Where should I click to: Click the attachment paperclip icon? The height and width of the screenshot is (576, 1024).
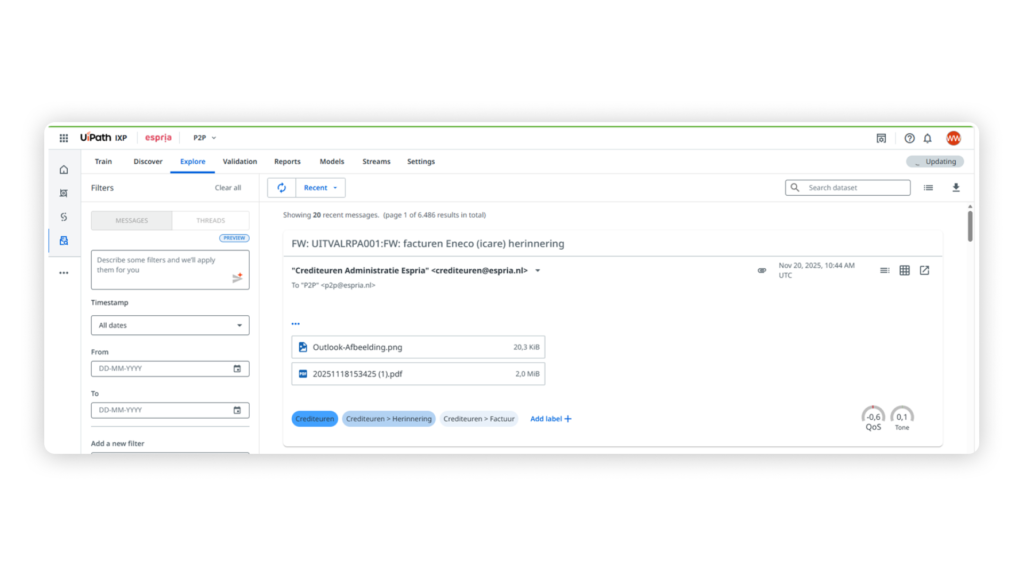click(762, 270)
